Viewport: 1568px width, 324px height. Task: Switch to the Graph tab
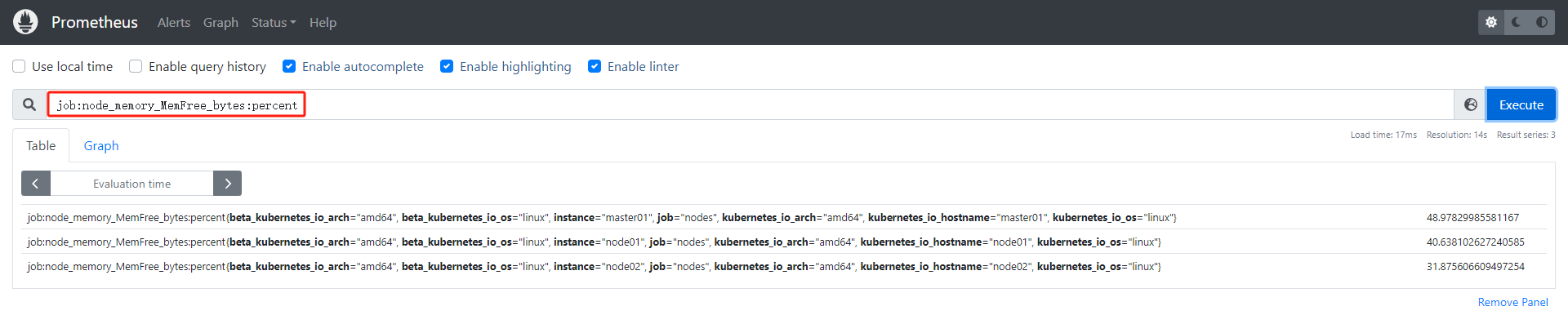[x=101, y=145]
